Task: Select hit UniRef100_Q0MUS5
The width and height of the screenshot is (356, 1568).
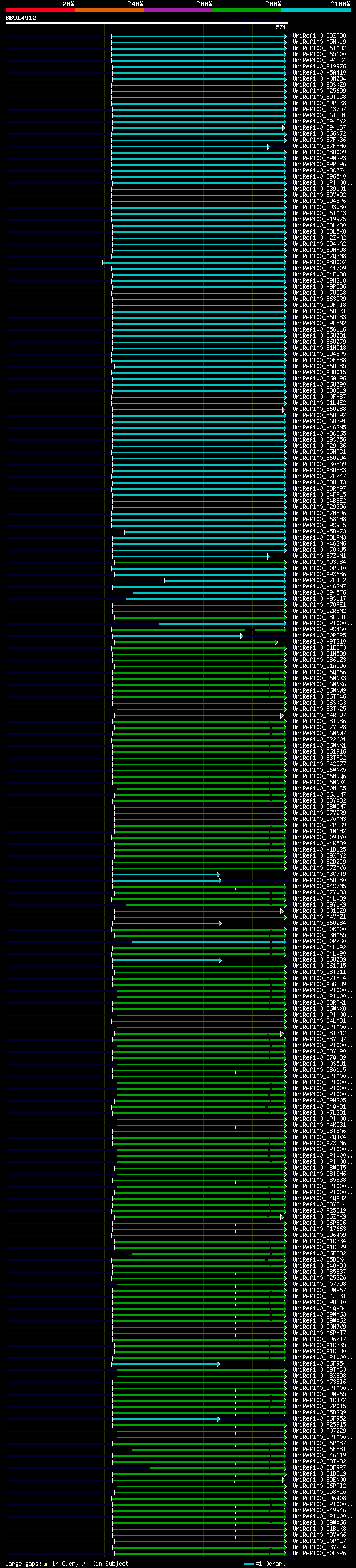Action: pos(319,788)
